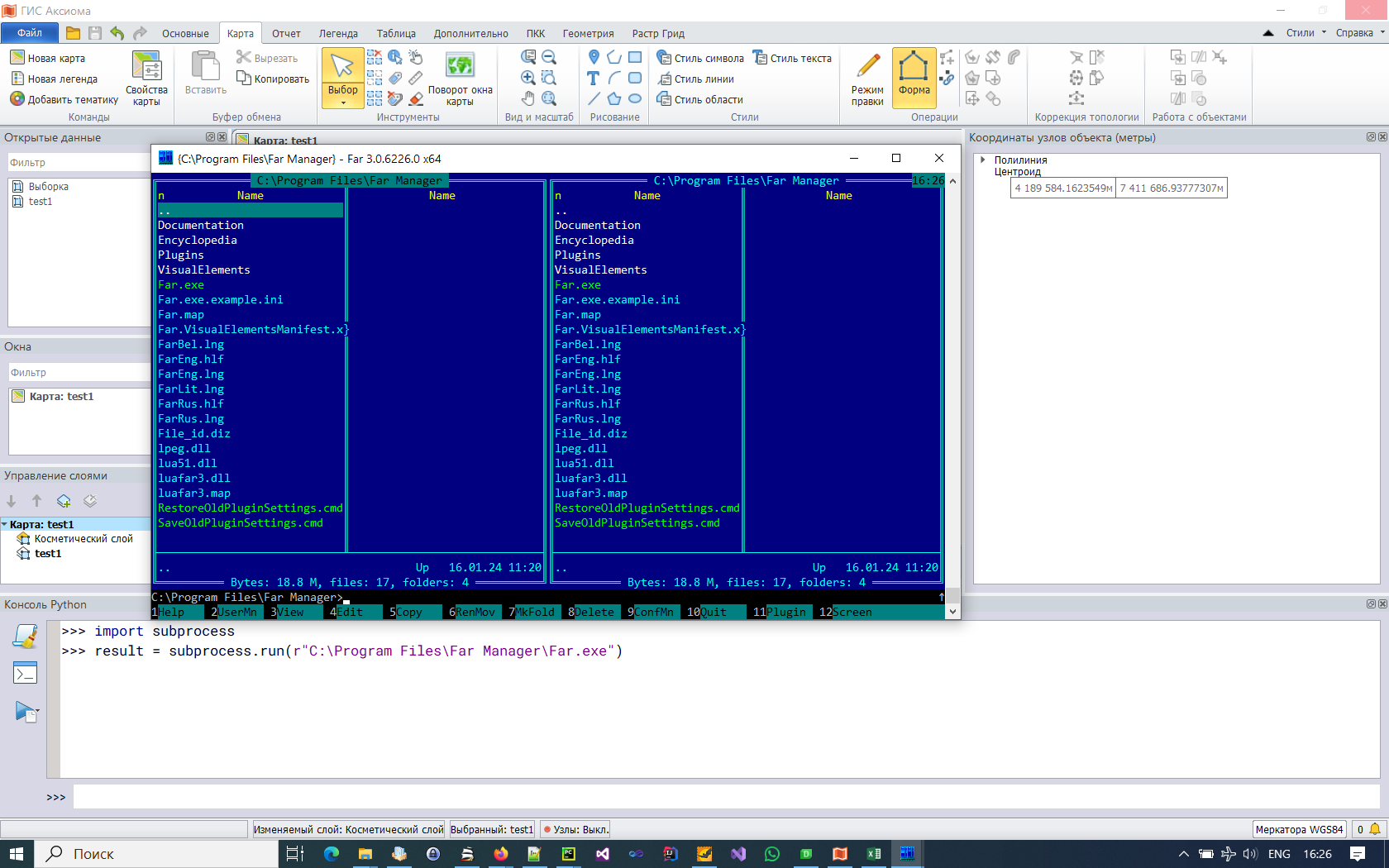Toggle the Форма reshape mode button
Image resolution: width=1389 pixels, height=868 pixels.
click(x=914, y=78)
